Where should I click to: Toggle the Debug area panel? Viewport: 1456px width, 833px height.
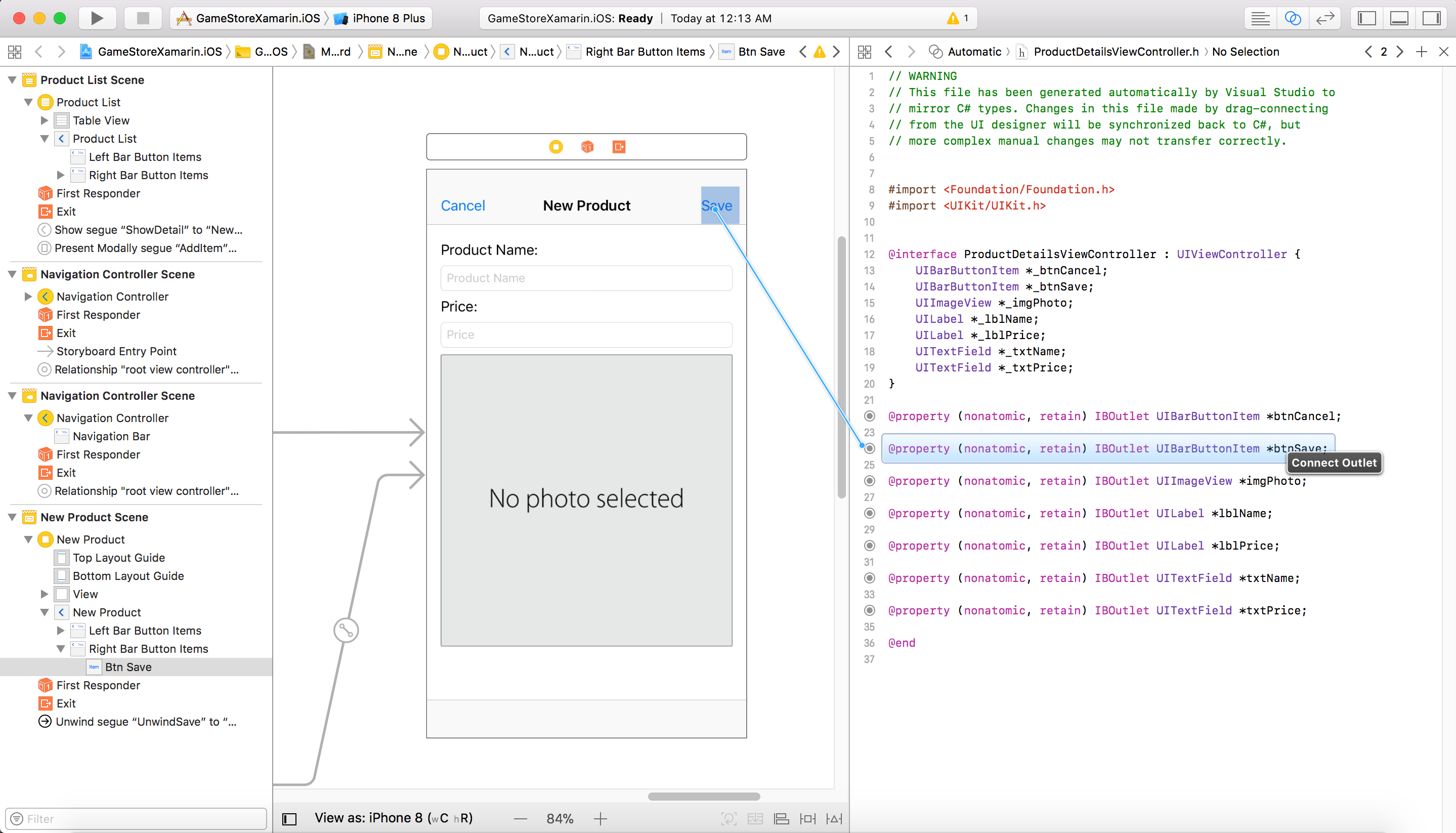[1399, 18]
